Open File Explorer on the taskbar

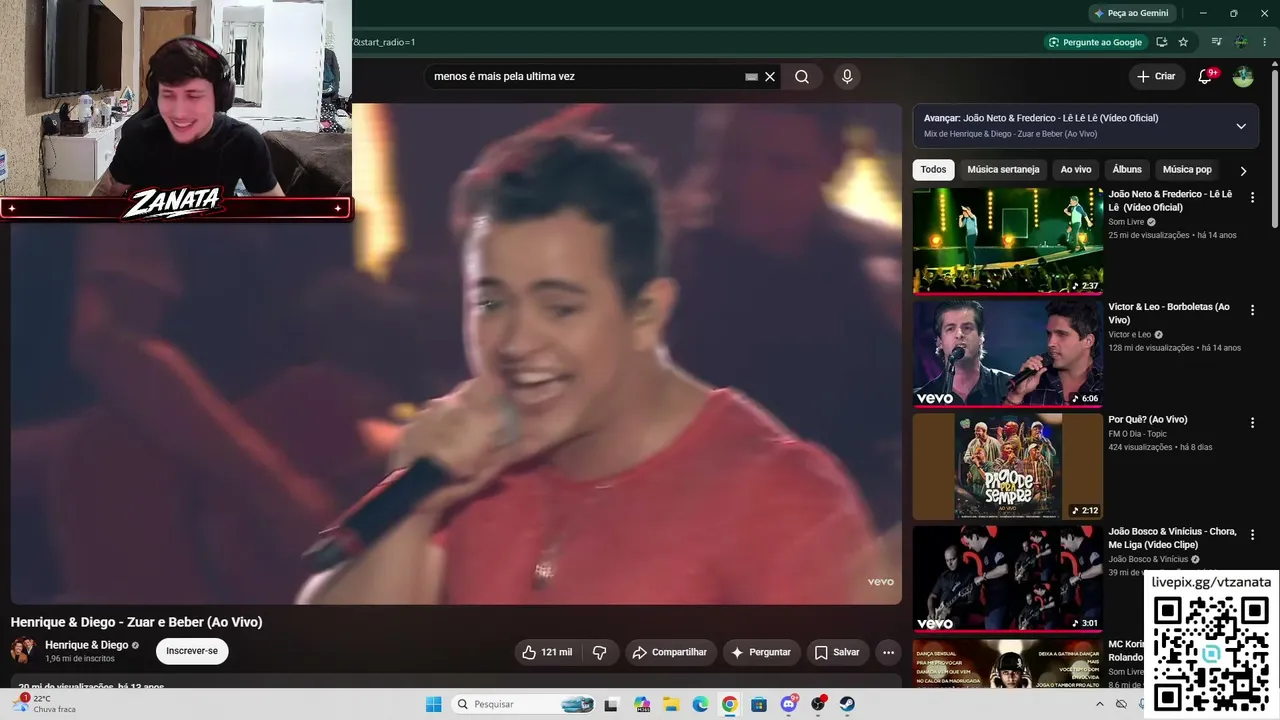[x=671, y=704]
